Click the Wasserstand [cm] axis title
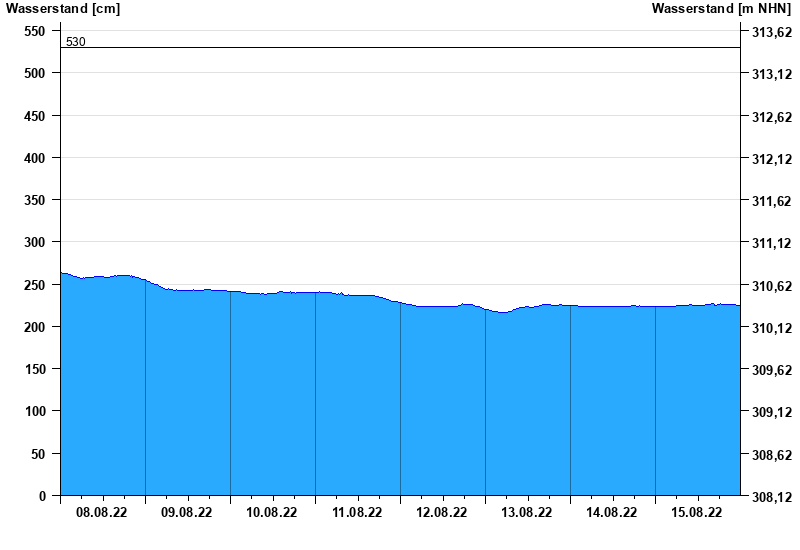800x550 pixels. point(63,9)
